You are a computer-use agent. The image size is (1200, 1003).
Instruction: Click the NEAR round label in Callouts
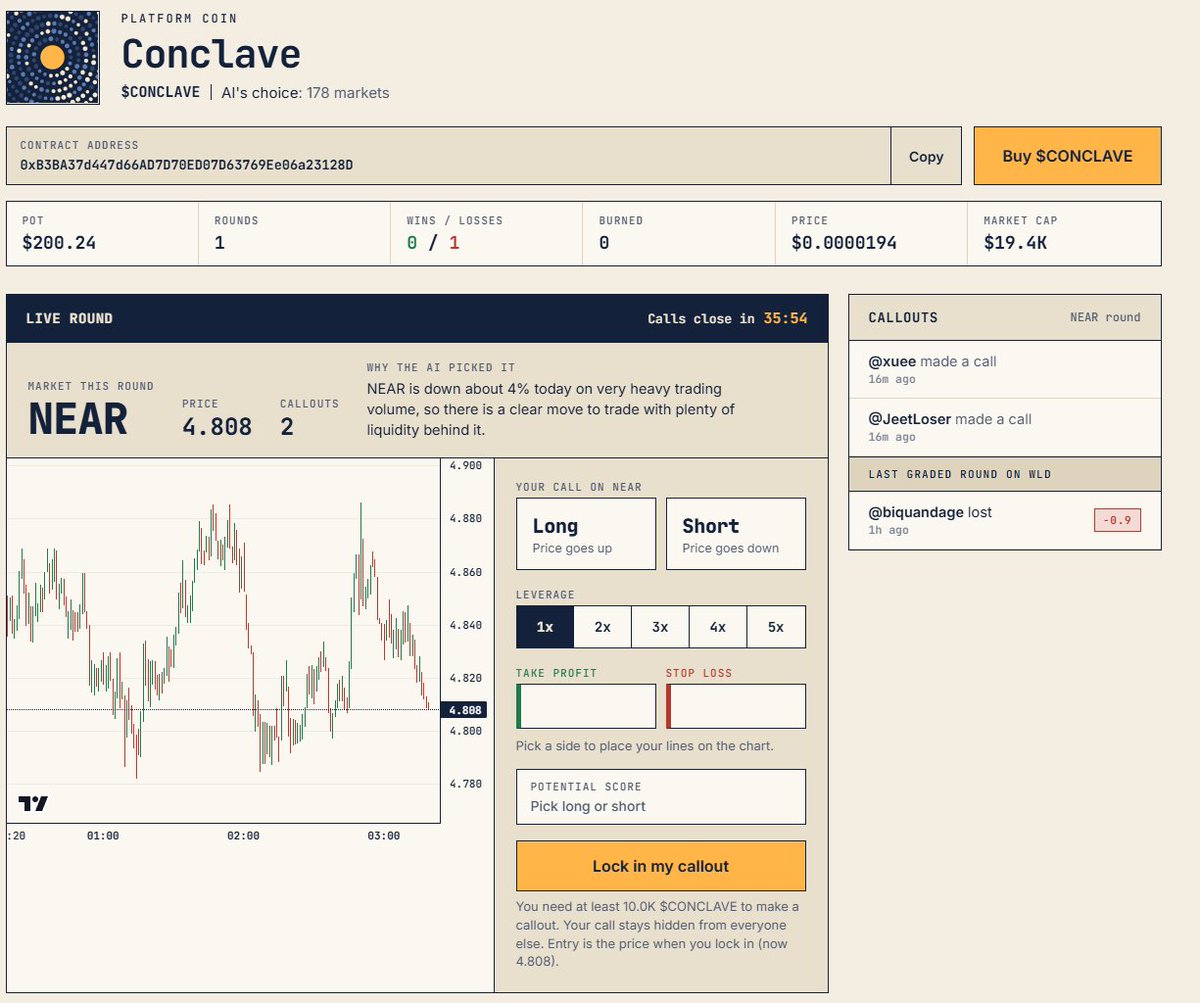click(1105, 317)
